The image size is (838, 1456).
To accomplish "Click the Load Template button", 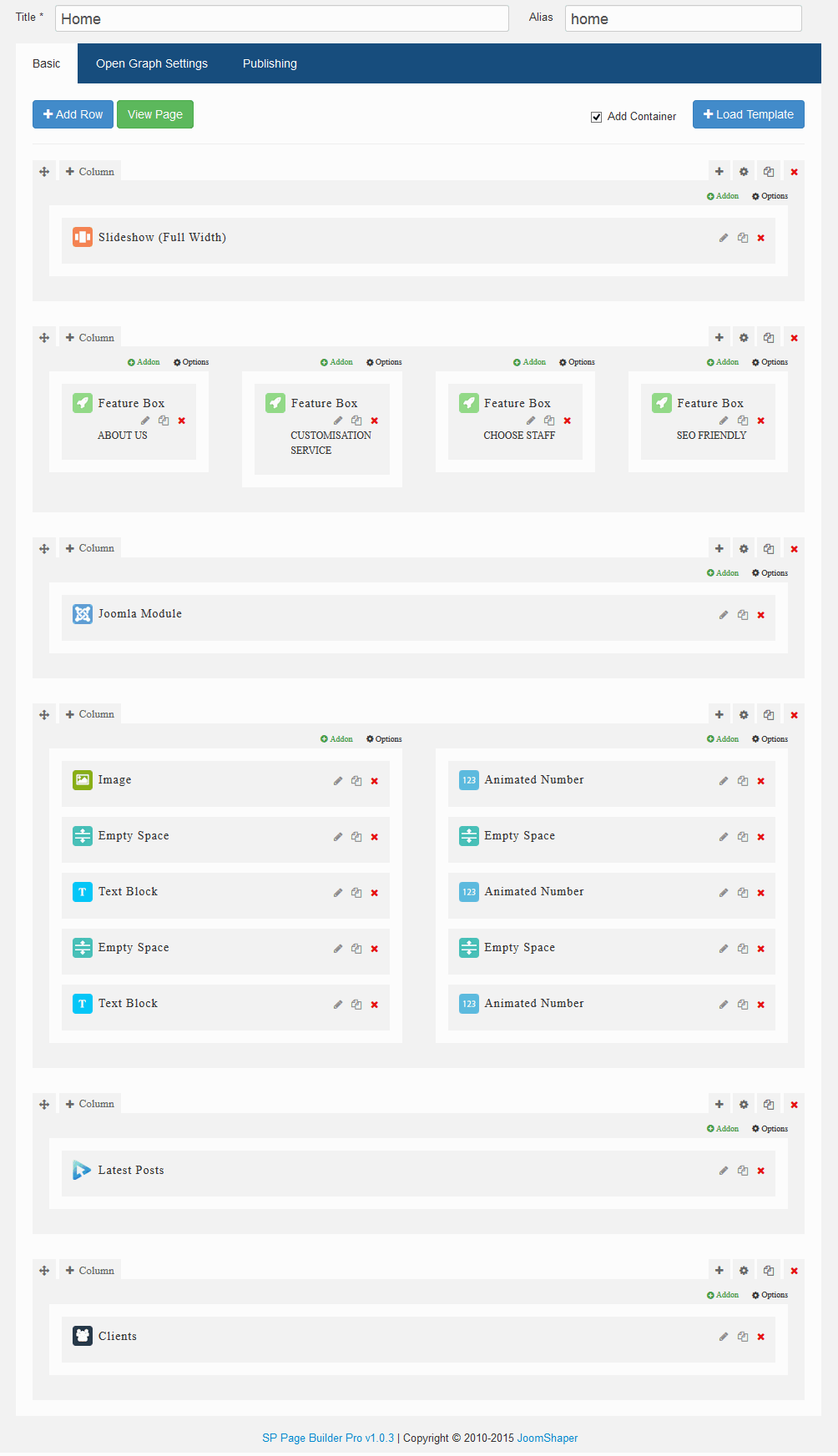I will click(749, 114).
